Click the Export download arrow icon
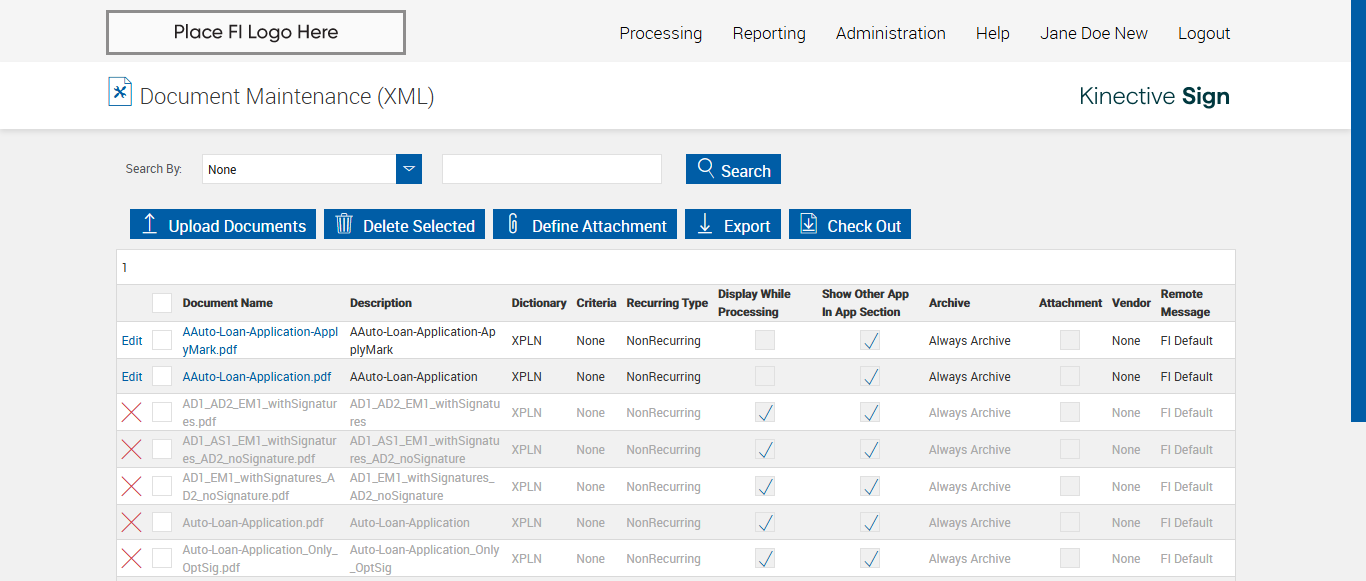 (x=705, y=224)
